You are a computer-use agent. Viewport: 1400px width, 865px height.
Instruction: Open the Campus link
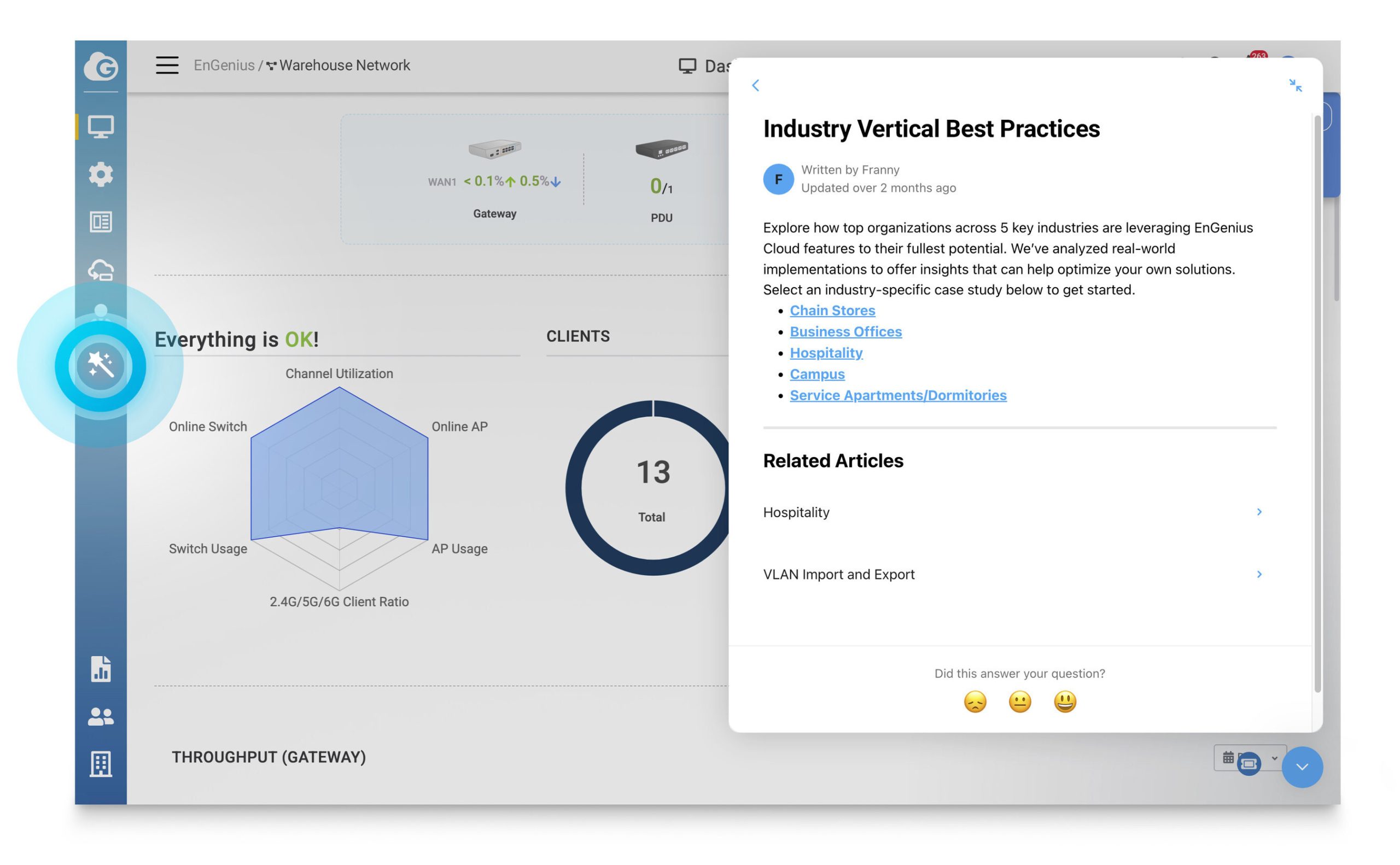pyautogui.click(x=817, y=374)
